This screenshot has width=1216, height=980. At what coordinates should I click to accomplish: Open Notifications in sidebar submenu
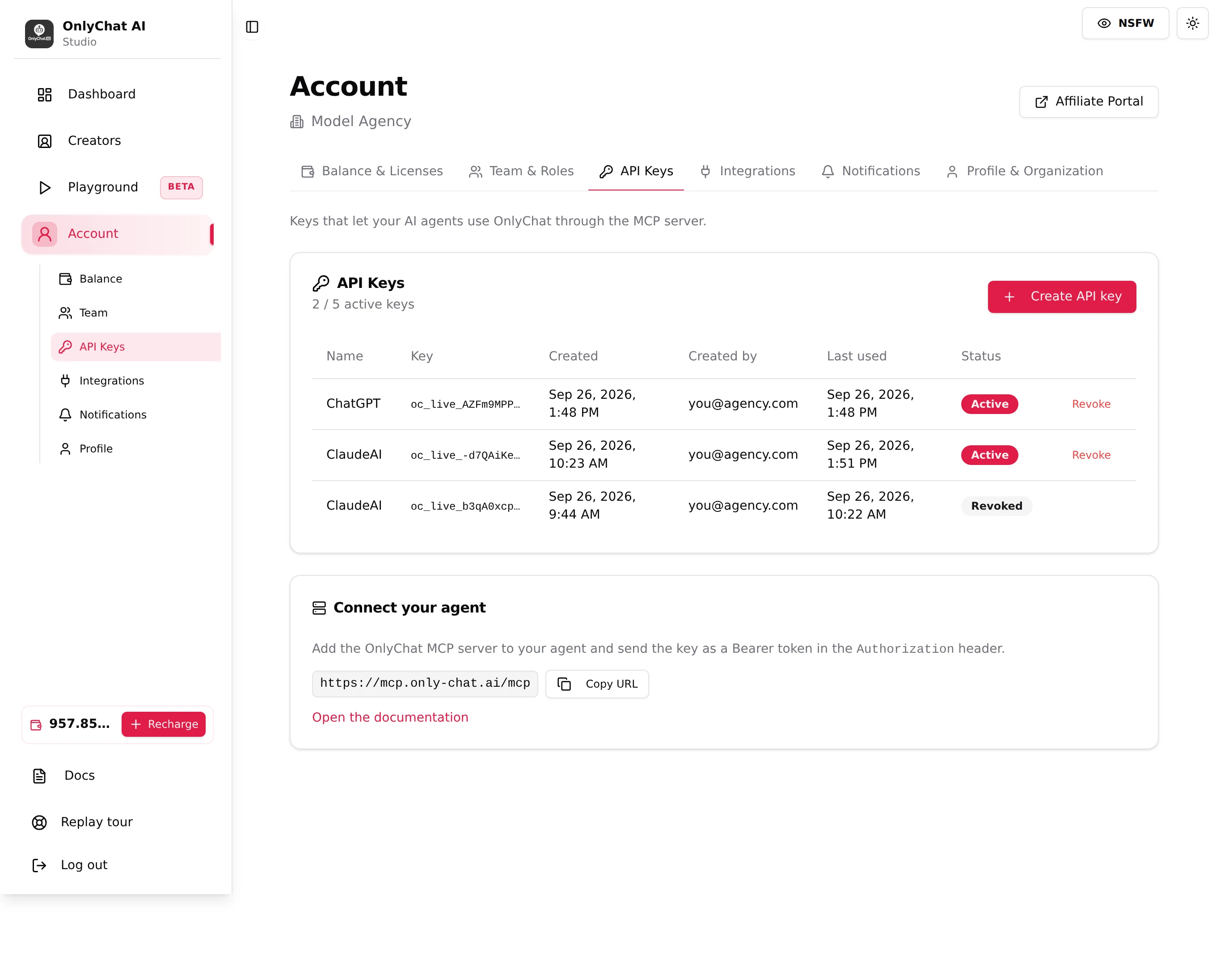pos(135,414)
